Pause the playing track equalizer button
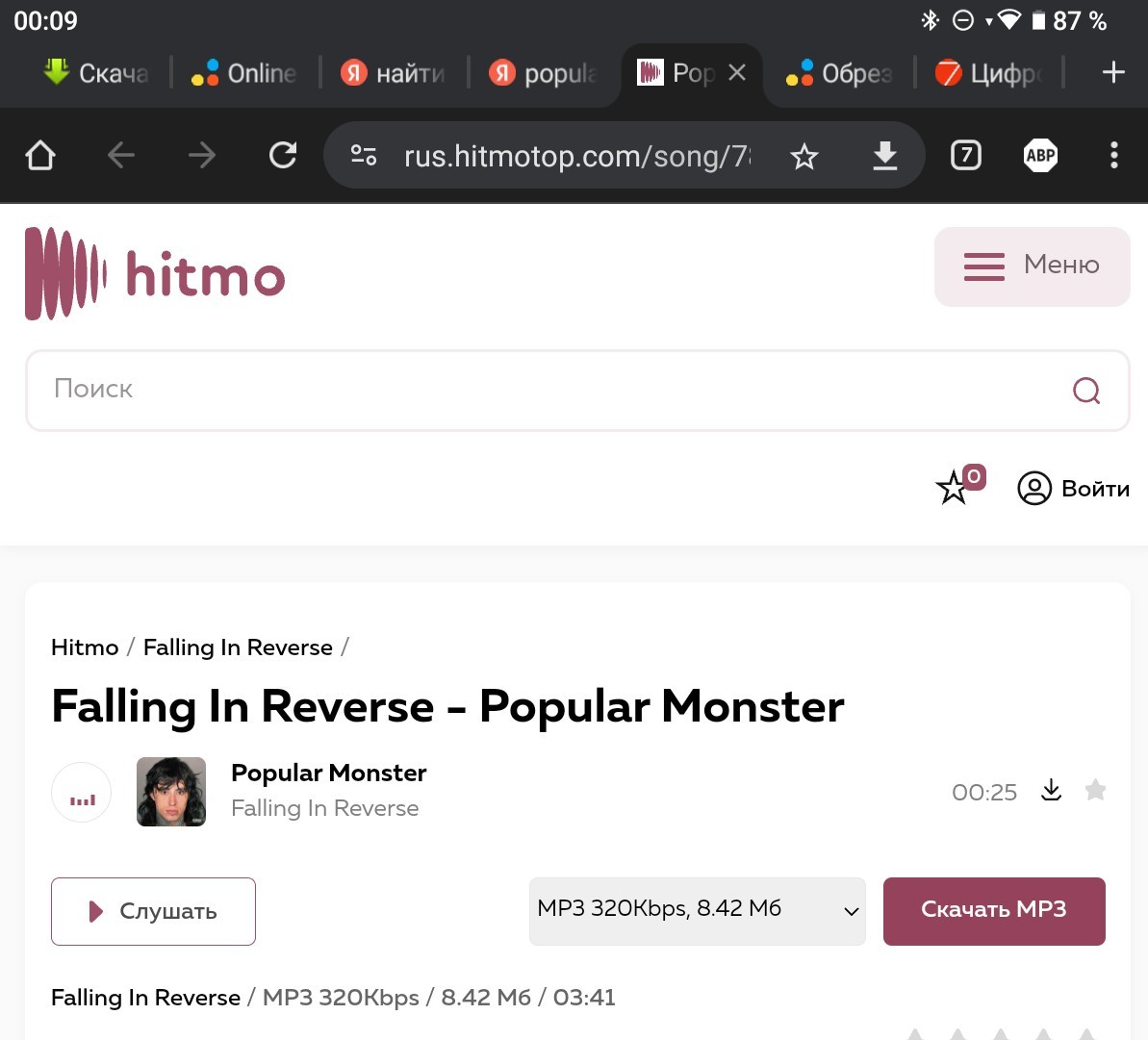The image size is (1148, 1040). tap(81, 792)
